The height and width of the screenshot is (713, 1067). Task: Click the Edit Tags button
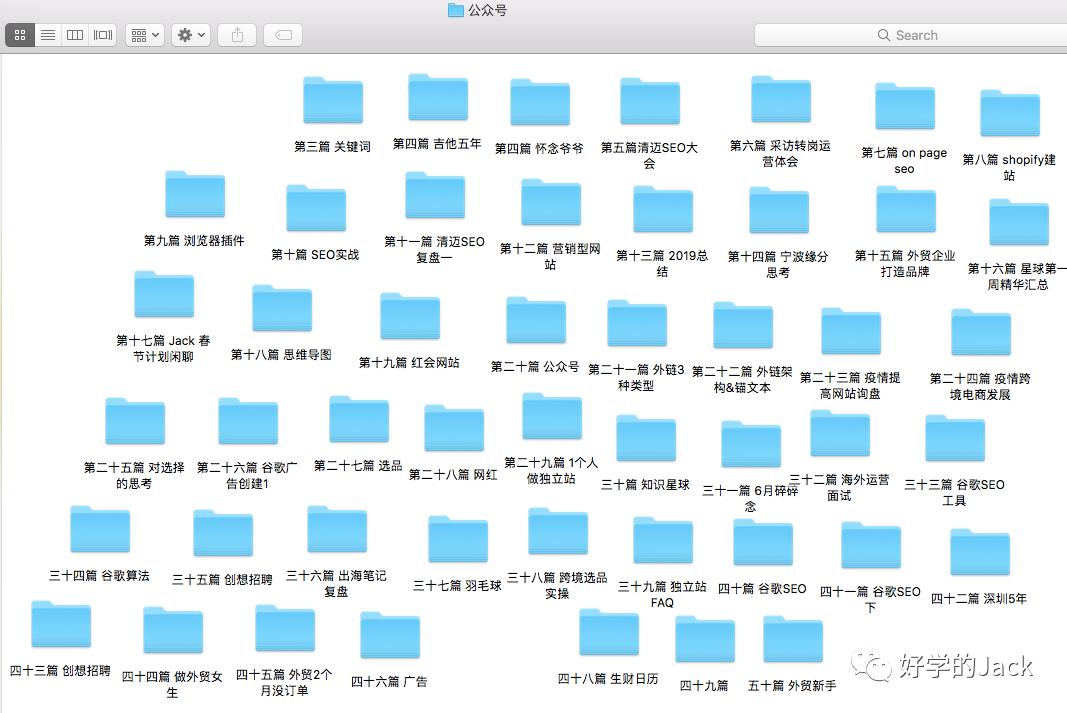click(x=282, y=35)
